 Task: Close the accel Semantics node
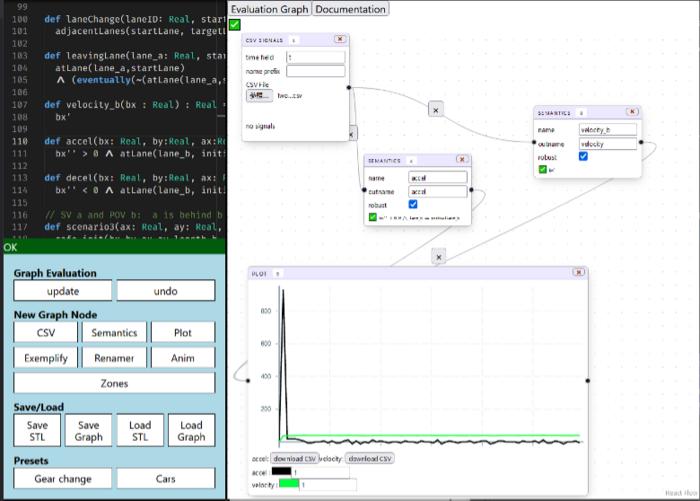coord(461,160)
